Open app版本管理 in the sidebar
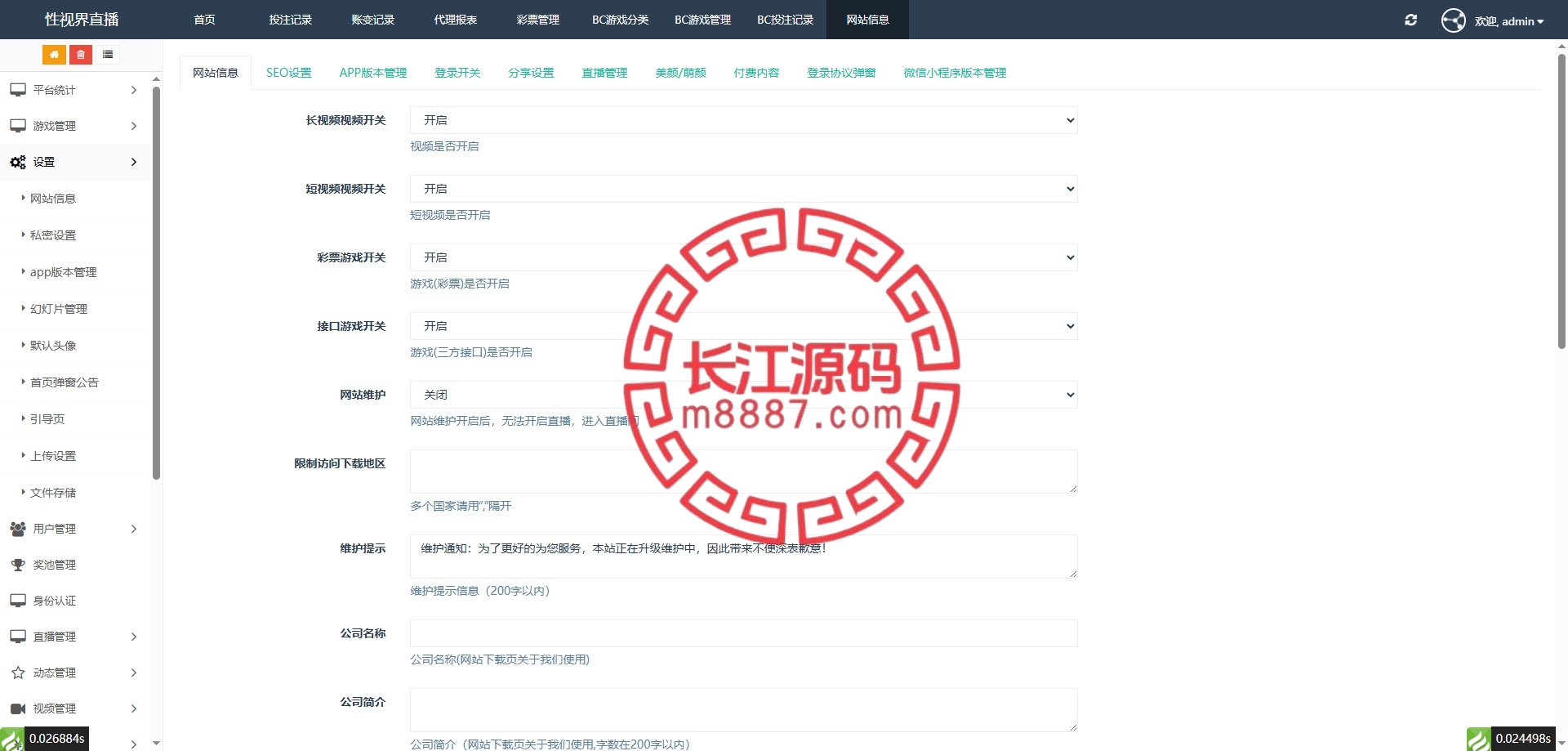Viewport: 1568px width, 751px height. [63, 272]
